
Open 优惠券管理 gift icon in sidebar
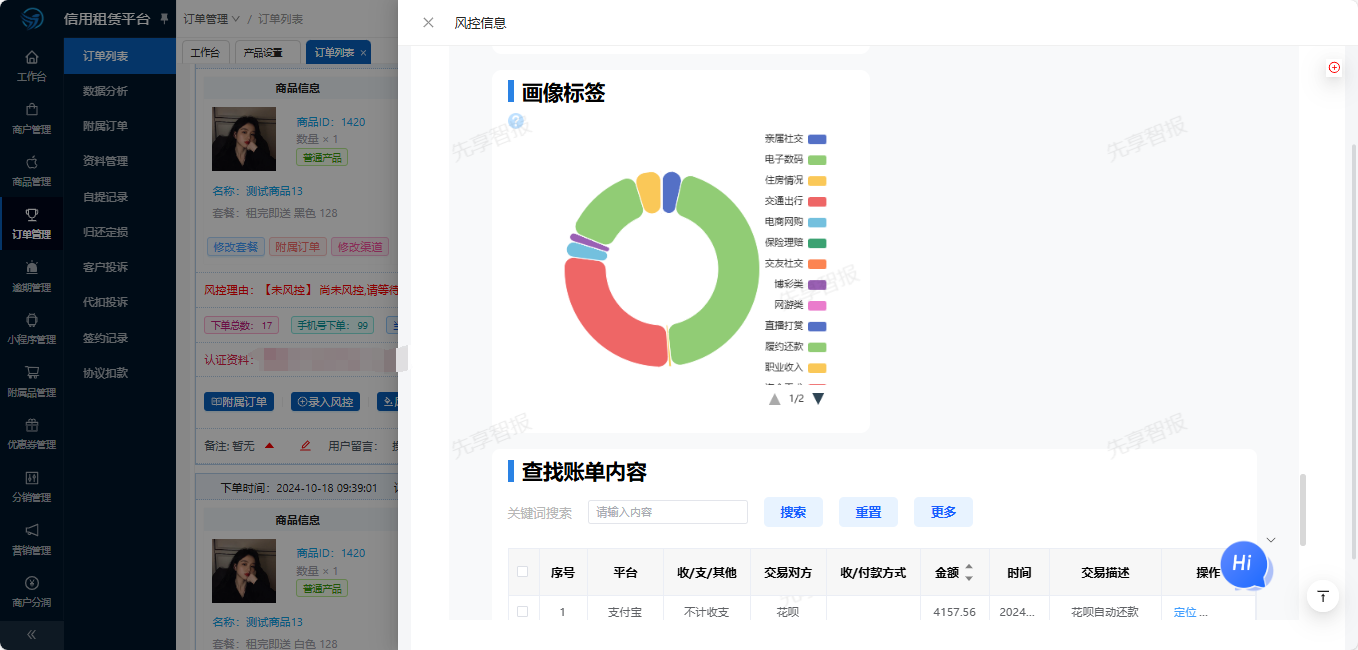pos(32,424)
